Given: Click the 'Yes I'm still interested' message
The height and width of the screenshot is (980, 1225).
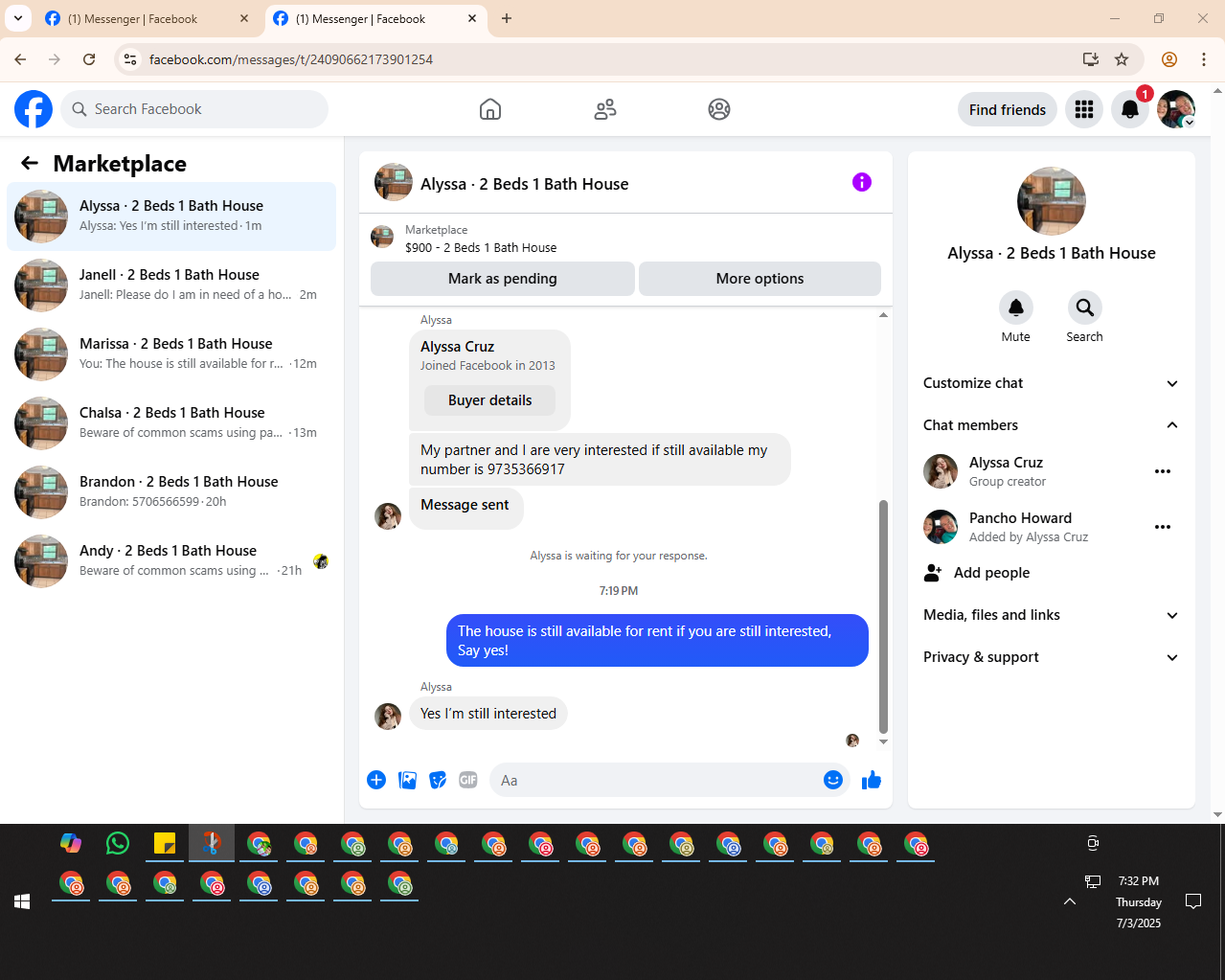Looking at the screenshot, I should click(488, 714).
